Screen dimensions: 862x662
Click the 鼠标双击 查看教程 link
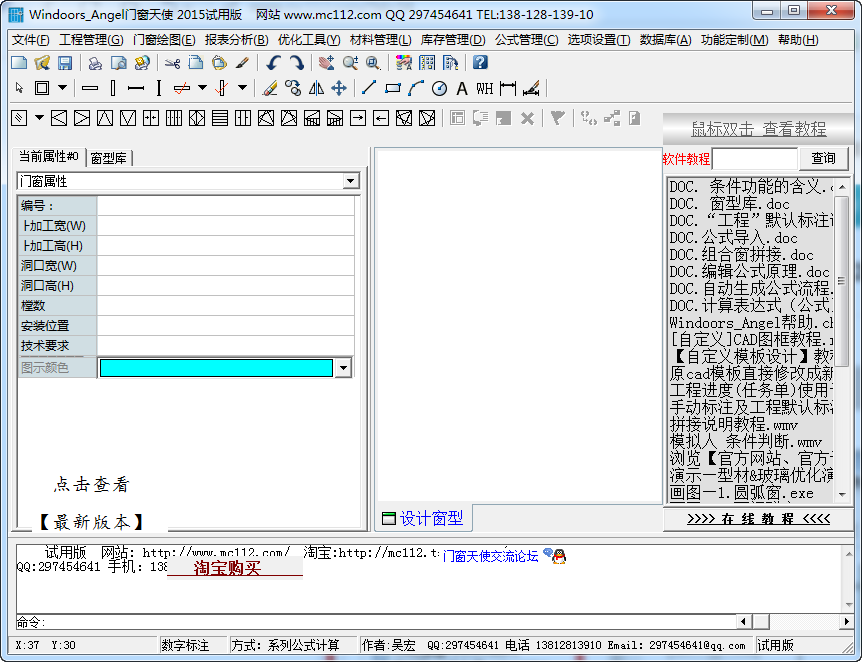coord(759,129)
